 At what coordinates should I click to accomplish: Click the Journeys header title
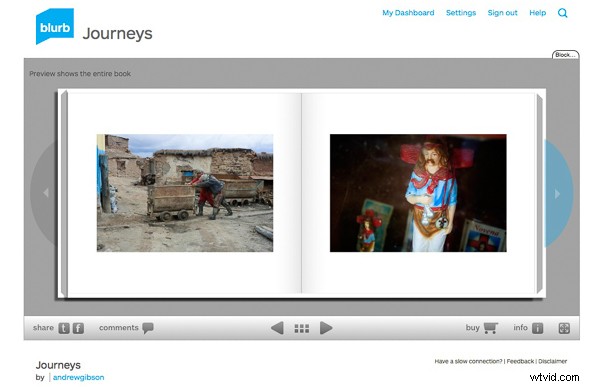(117, 34)
